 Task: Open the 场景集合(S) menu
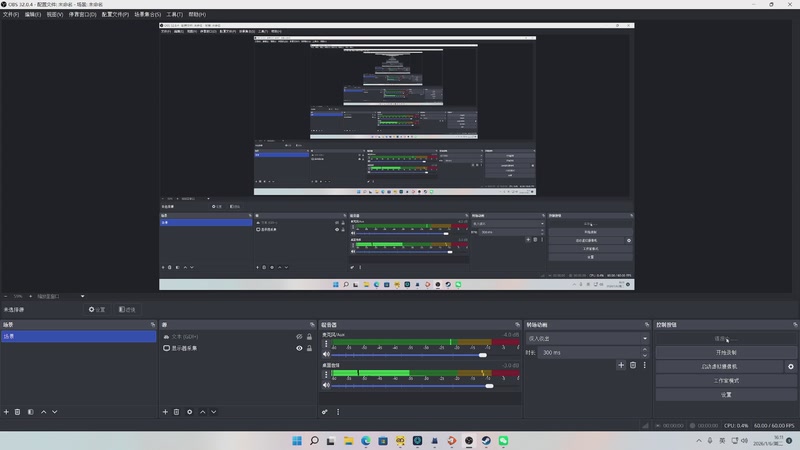(147, 14)
